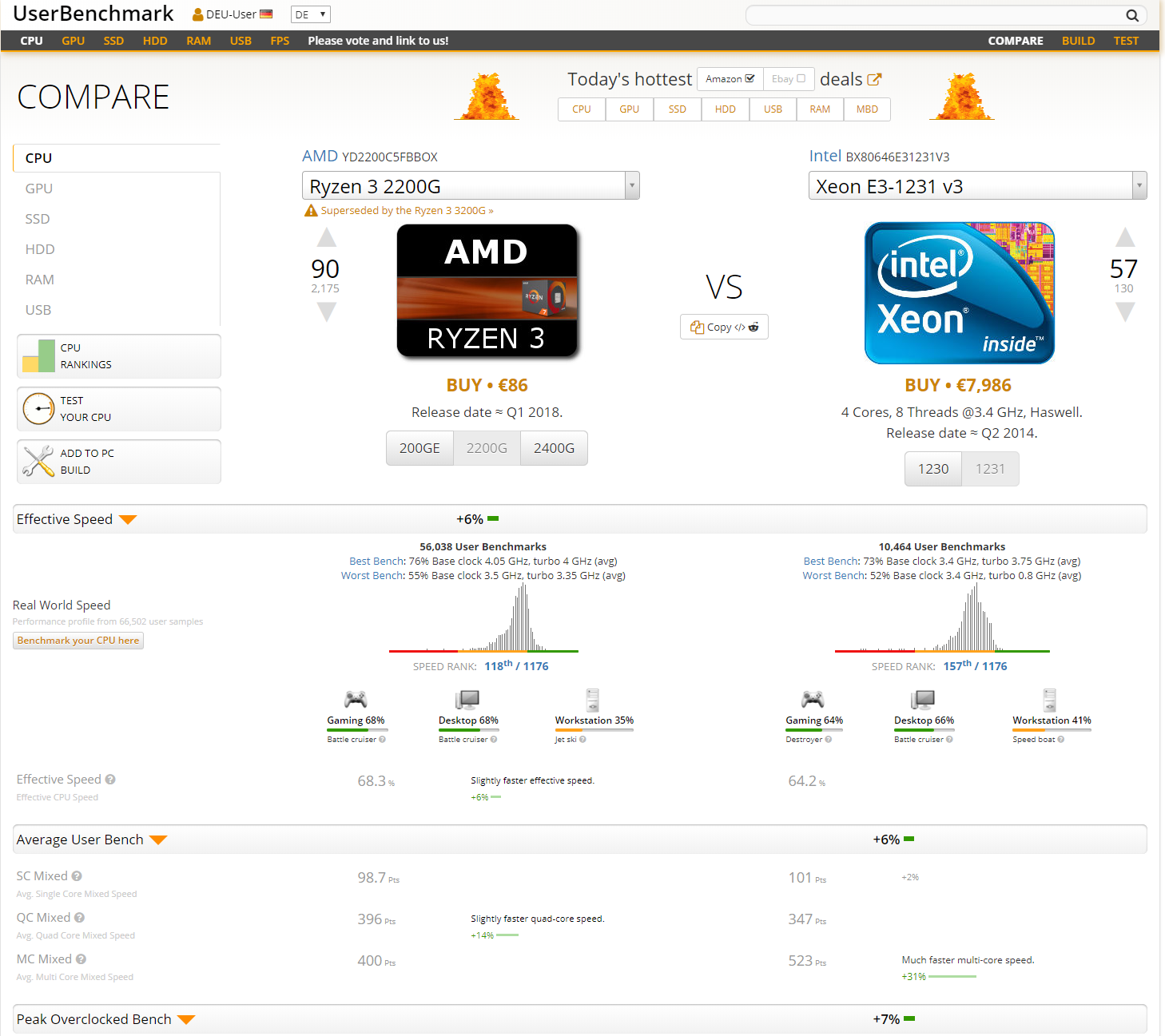This screenshot has height=1036, width=1165.
Task: Select RAM in the left sidebar
Action: point(40,280)
